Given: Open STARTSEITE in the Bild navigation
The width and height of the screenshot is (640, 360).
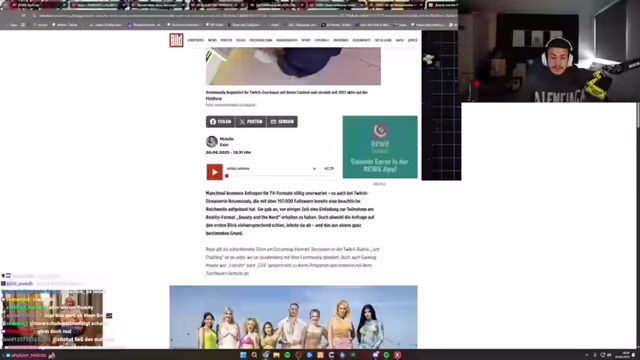Looking at the screenshot, I should (196, 40).
